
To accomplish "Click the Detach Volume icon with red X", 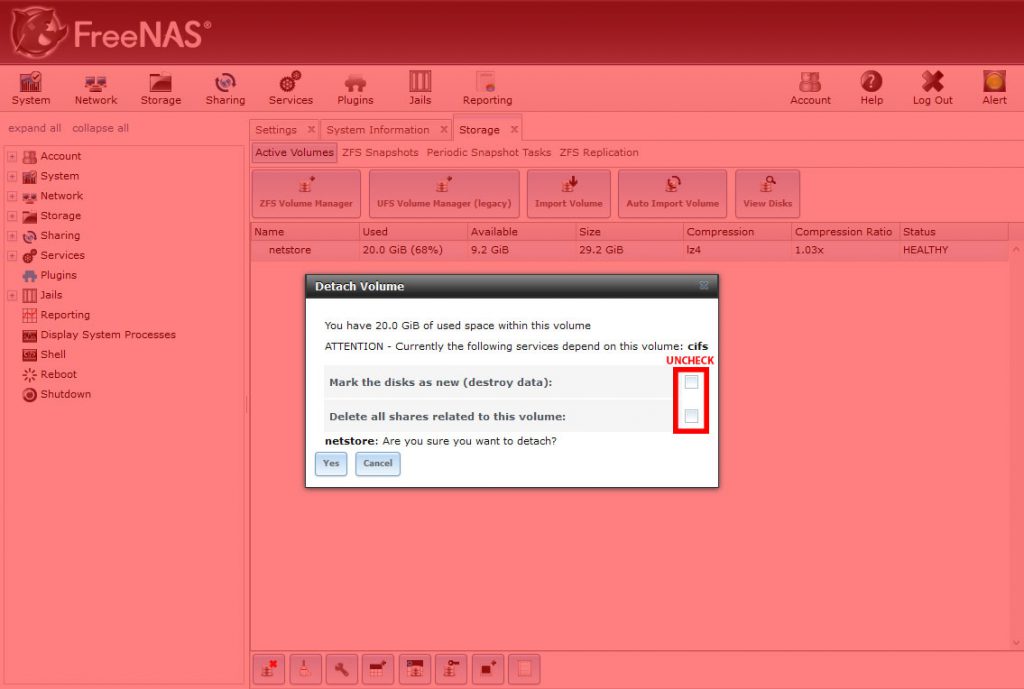I will click(x=268, y=669).
